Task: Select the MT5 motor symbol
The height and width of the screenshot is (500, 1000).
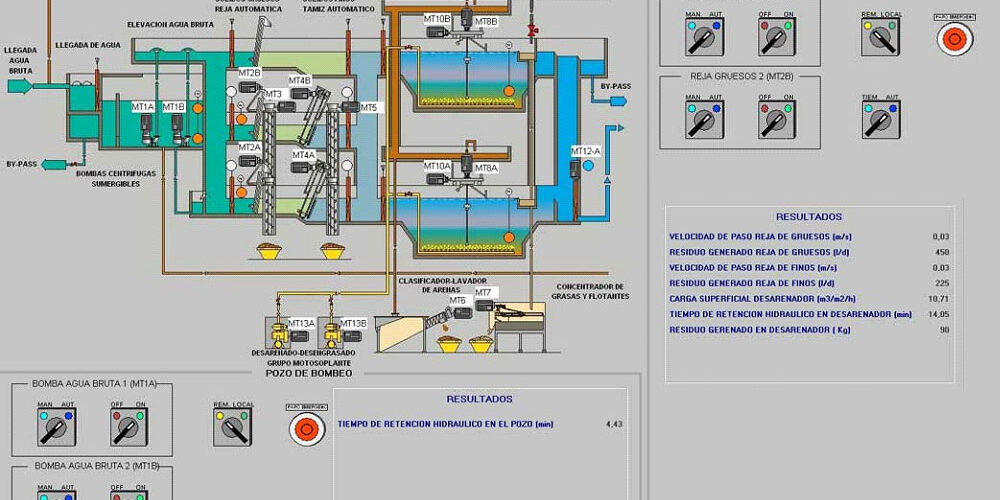Action: 350,107
